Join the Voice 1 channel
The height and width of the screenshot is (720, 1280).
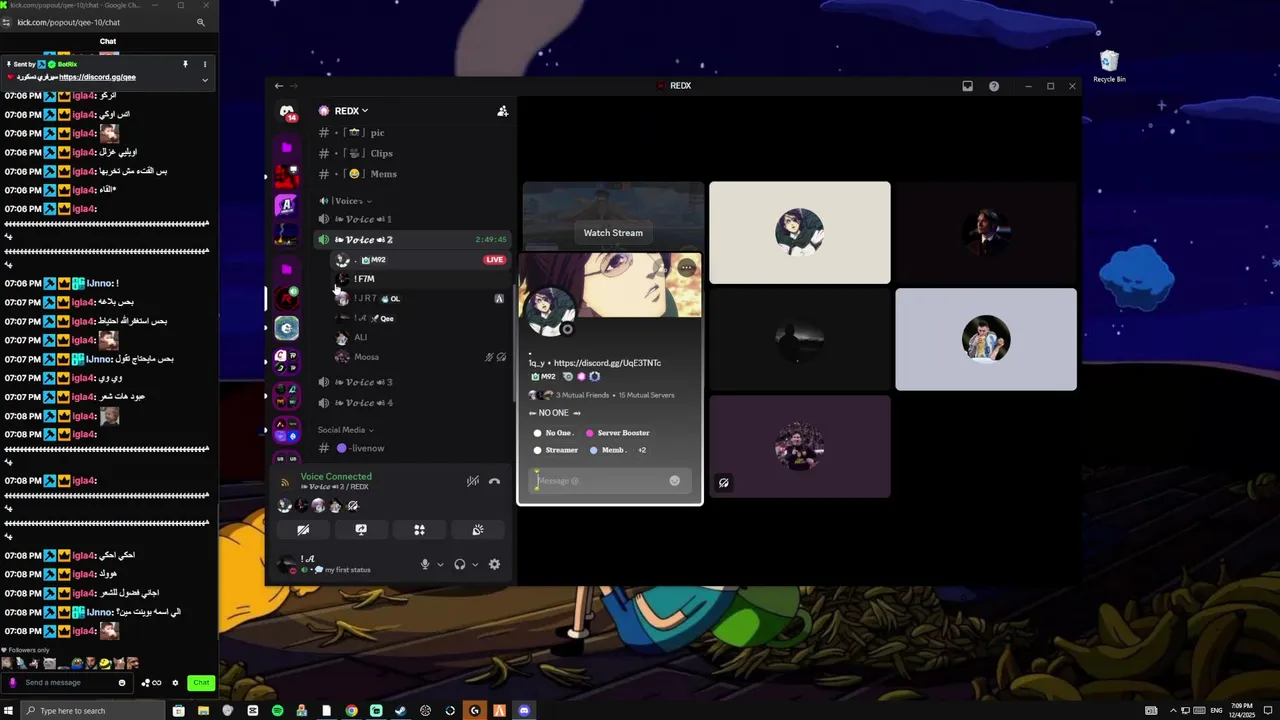(414, 219)
